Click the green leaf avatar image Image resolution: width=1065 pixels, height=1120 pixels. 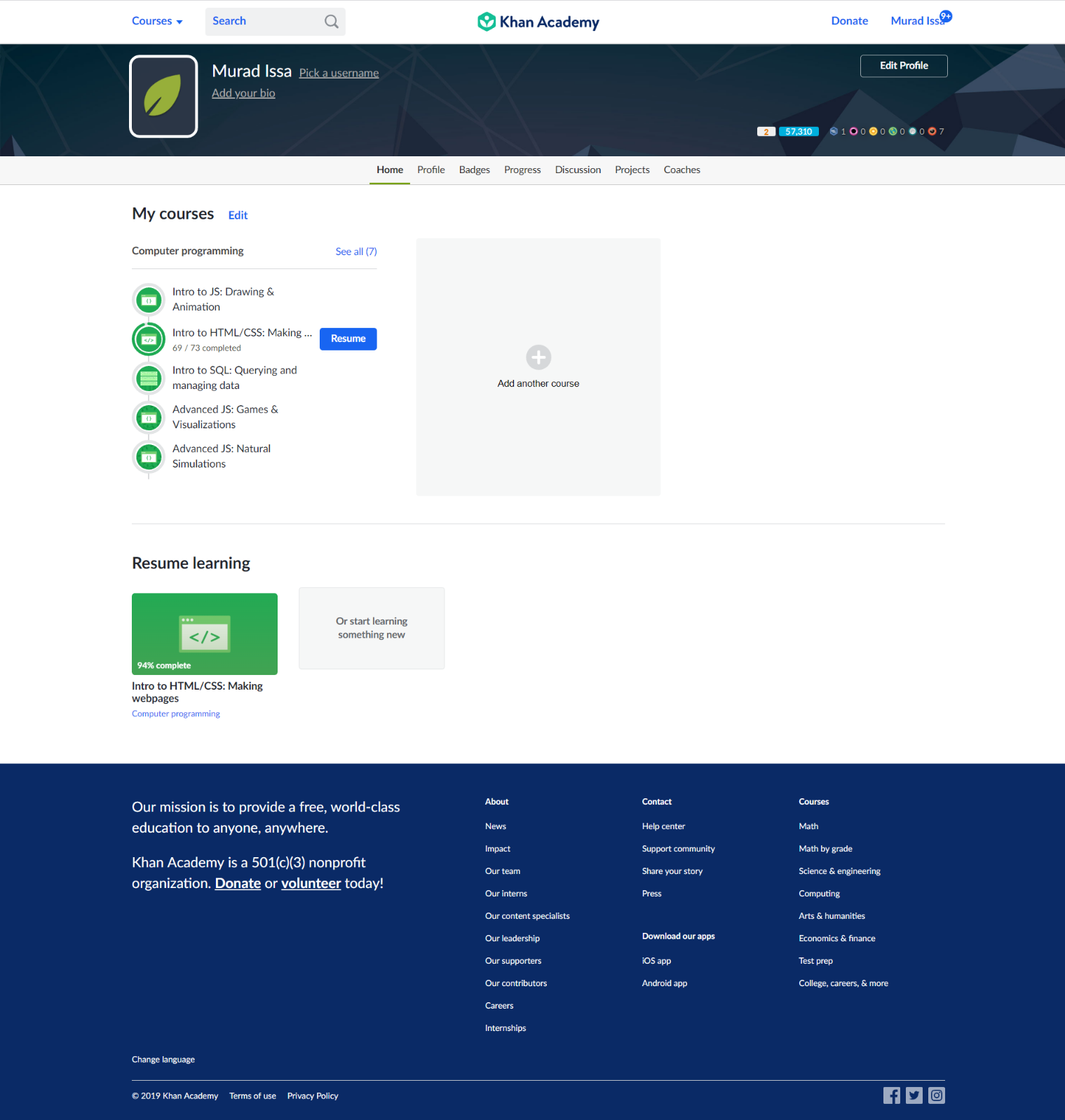[x=163, y=96]
